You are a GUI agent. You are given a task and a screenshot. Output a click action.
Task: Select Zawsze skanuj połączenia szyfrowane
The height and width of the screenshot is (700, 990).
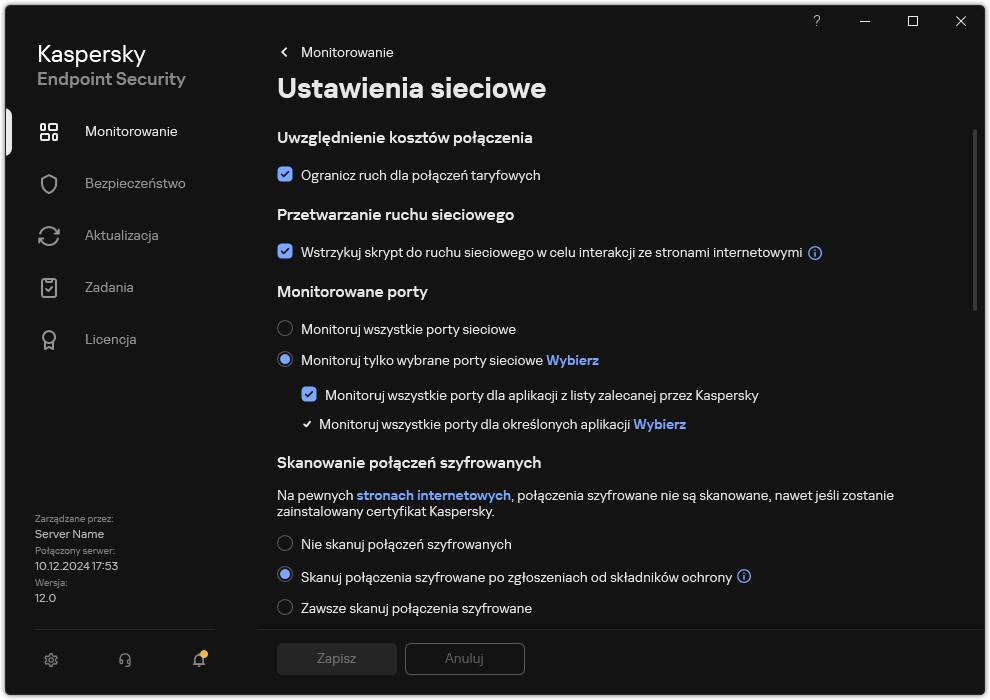[x=286, y=607]
